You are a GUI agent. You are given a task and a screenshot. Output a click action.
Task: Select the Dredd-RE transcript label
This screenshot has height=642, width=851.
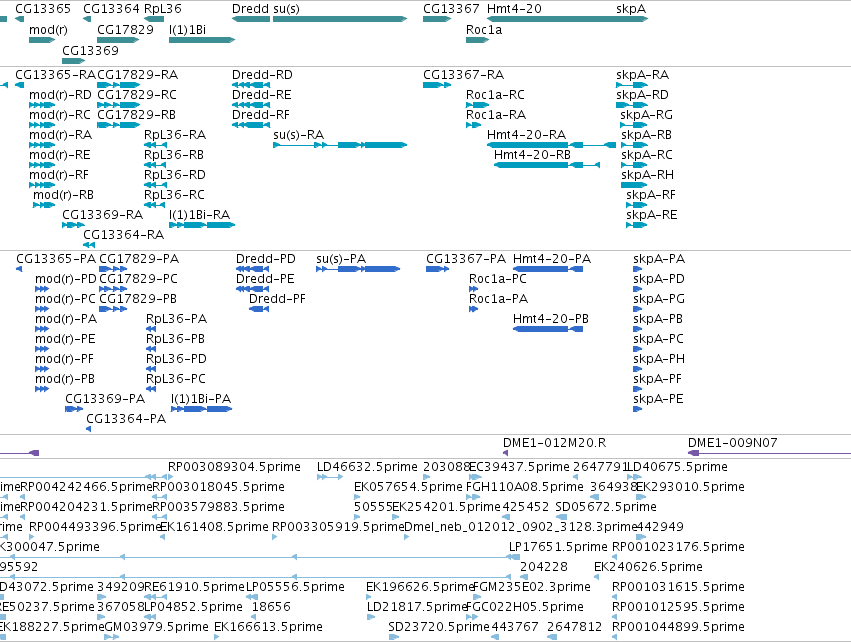(x=262, y=94)
